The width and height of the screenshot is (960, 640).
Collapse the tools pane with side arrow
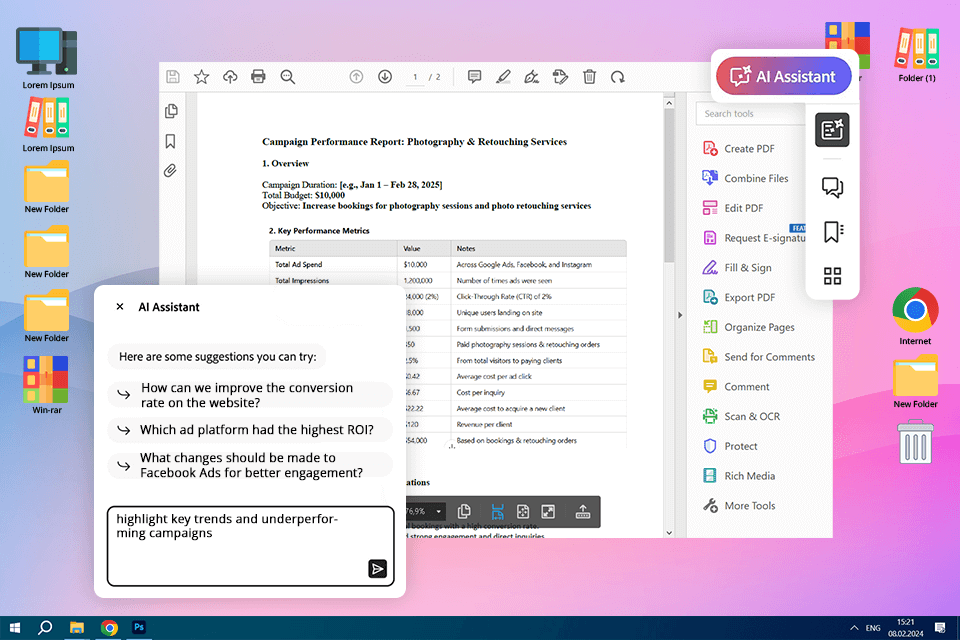[680, 315]
